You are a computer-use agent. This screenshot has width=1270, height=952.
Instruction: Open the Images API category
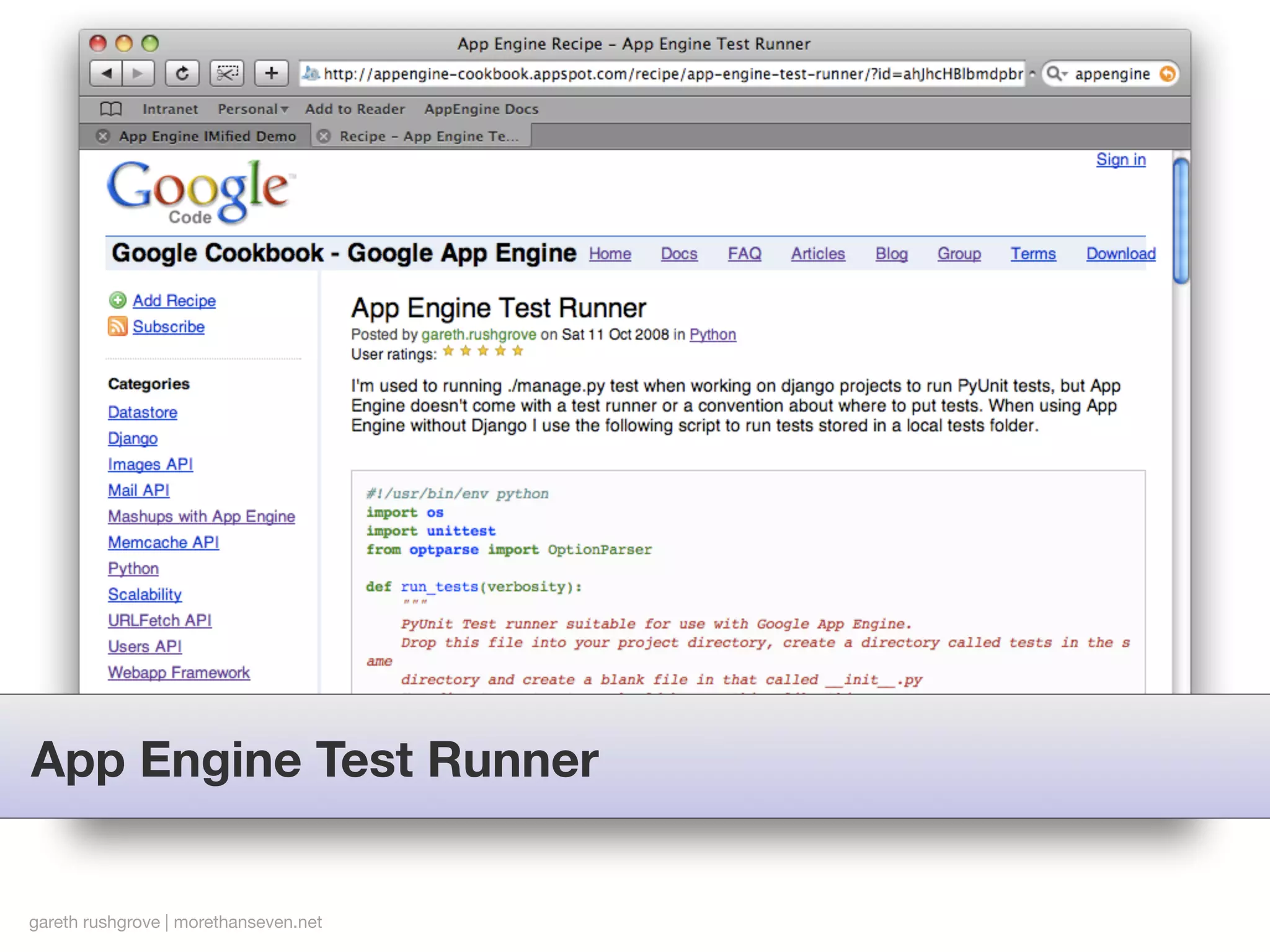(151, 464)
